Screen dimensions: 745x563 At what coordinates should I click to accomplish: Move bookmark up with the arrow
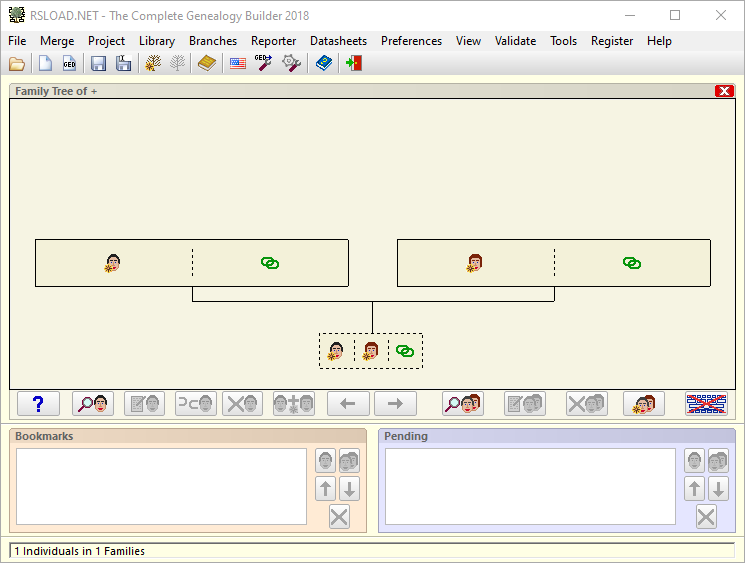(x=325, y=489)
